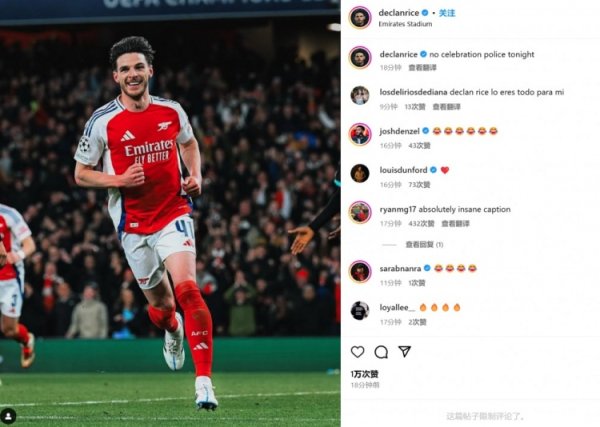Expand replies under ryanmg17's comment
This screenshot has width=600, height=427.
pyautogui.click(x=424, y=244)
